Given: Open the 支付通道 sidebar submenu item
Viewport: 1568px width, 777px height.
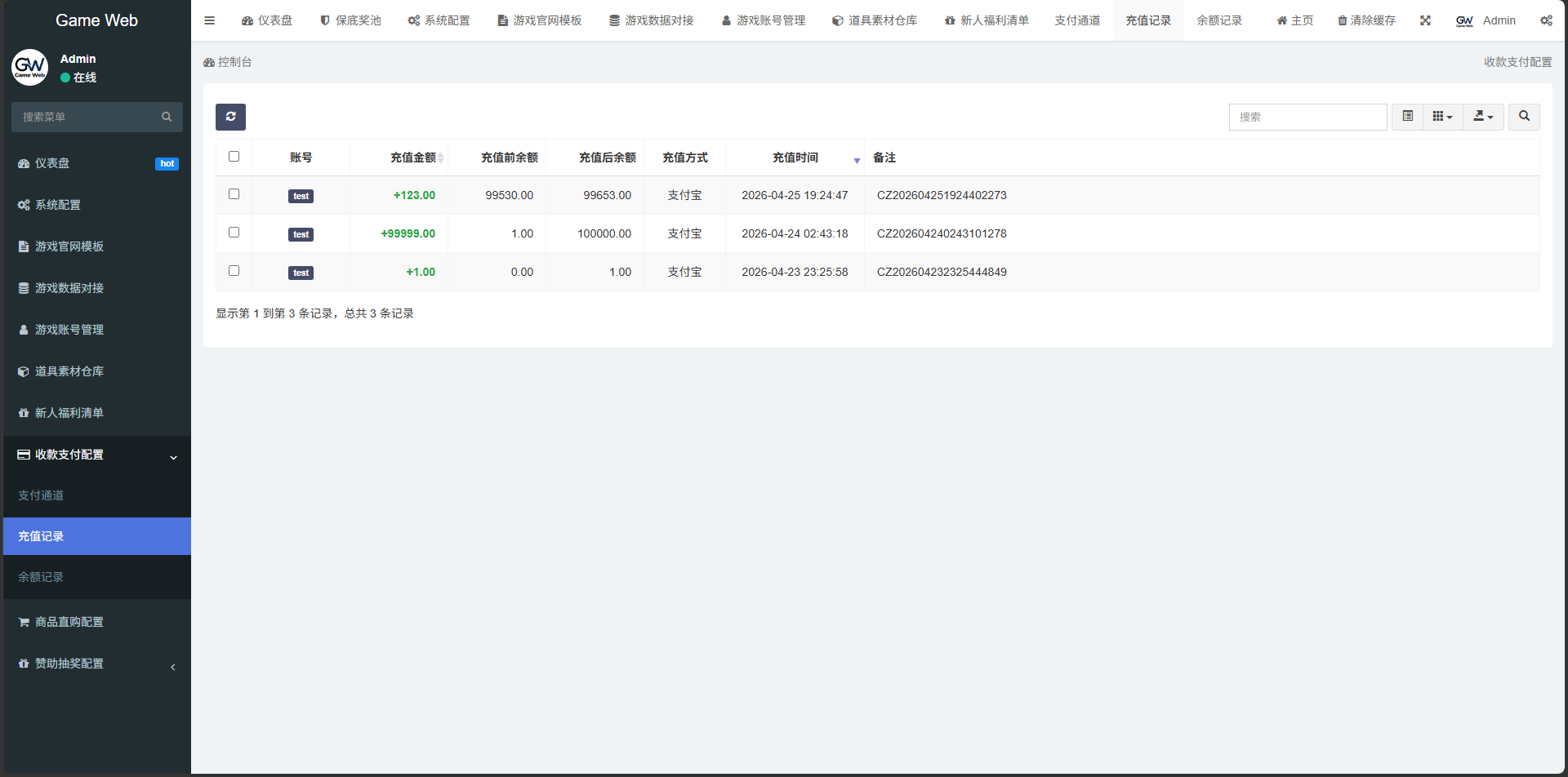Looking at the screenshot, I should (41, 495).
